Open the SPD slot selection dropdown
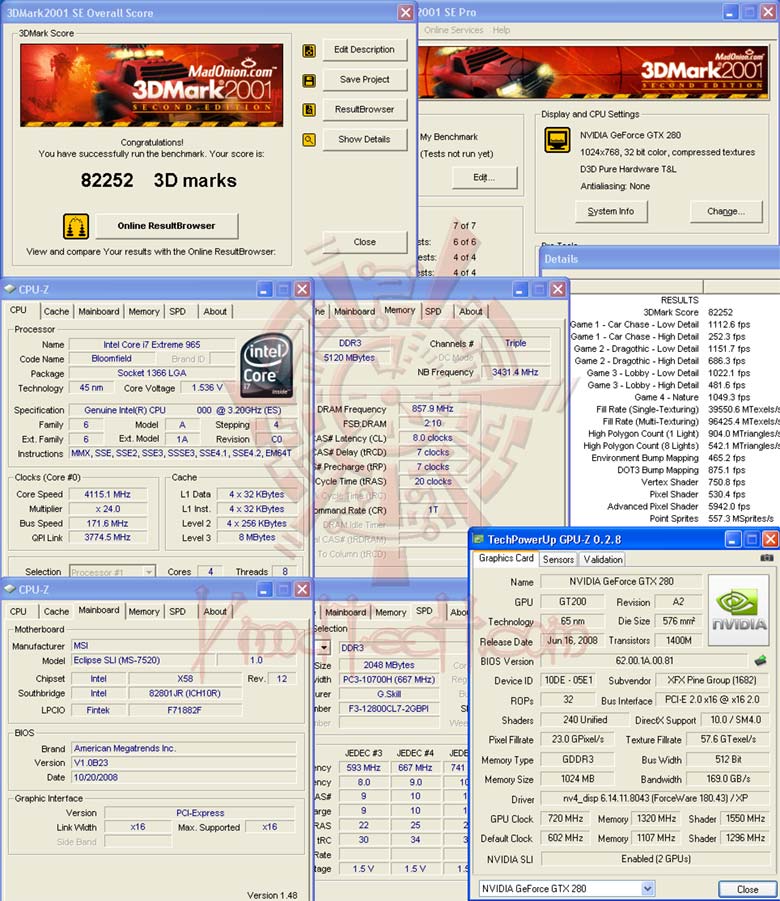This screenshot has width=780, height=901. pyautogui.click(x=324, y=648)
